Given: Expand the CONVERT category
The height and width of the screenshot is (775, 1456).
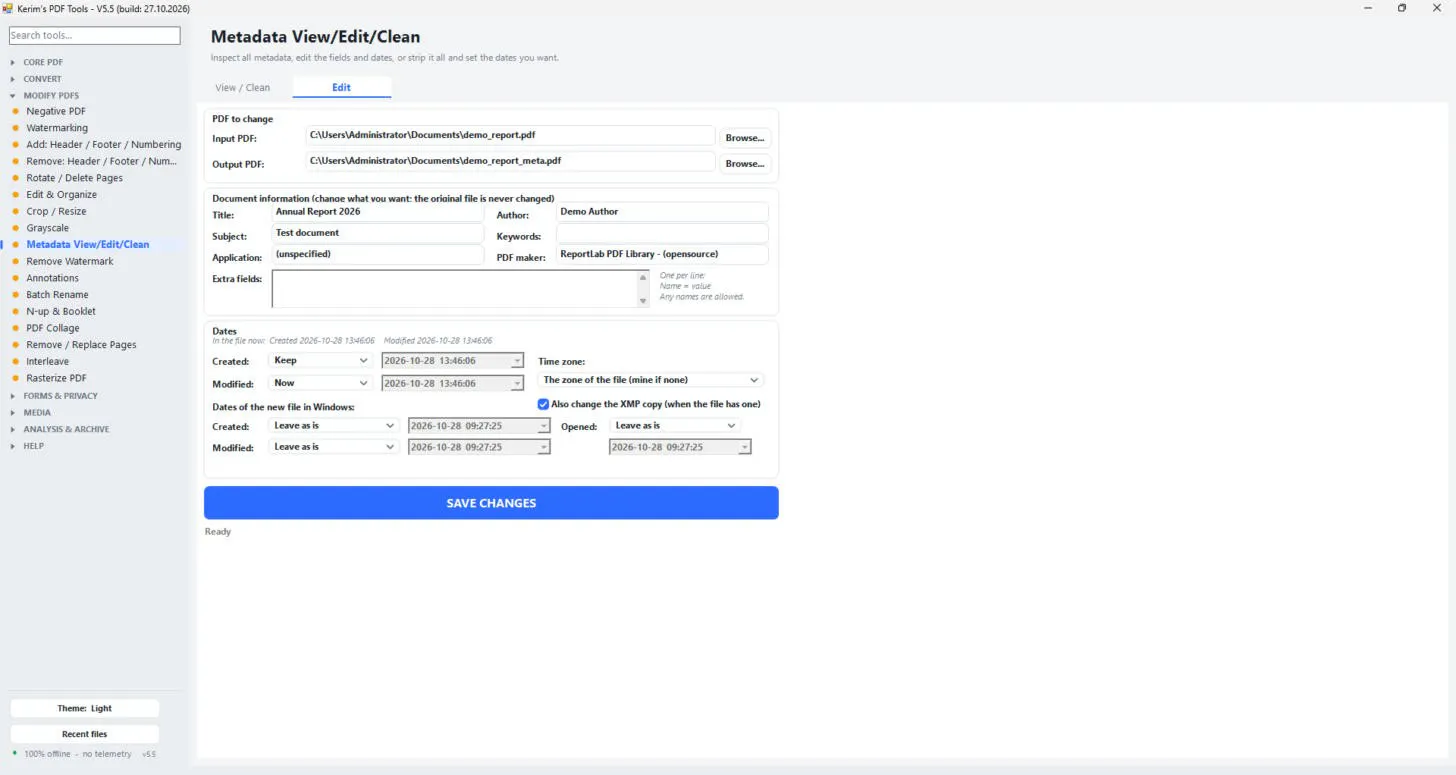Looking at the screenshot, I should point(42,79).
